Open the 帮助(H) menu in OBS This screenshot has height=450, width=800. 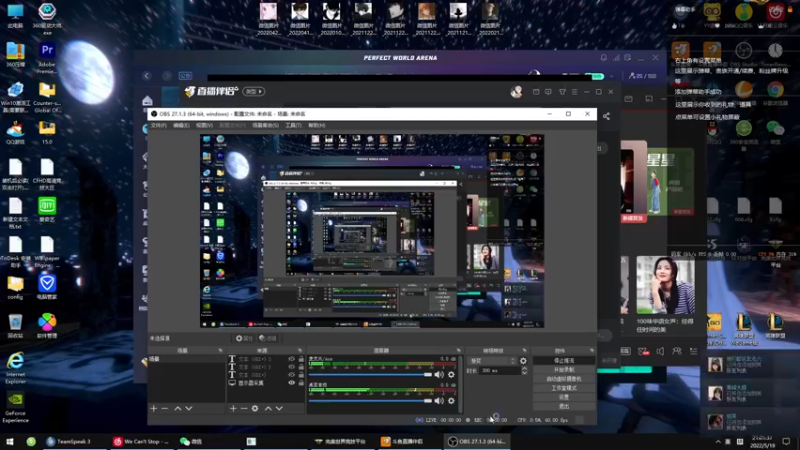tap(316, 126)
